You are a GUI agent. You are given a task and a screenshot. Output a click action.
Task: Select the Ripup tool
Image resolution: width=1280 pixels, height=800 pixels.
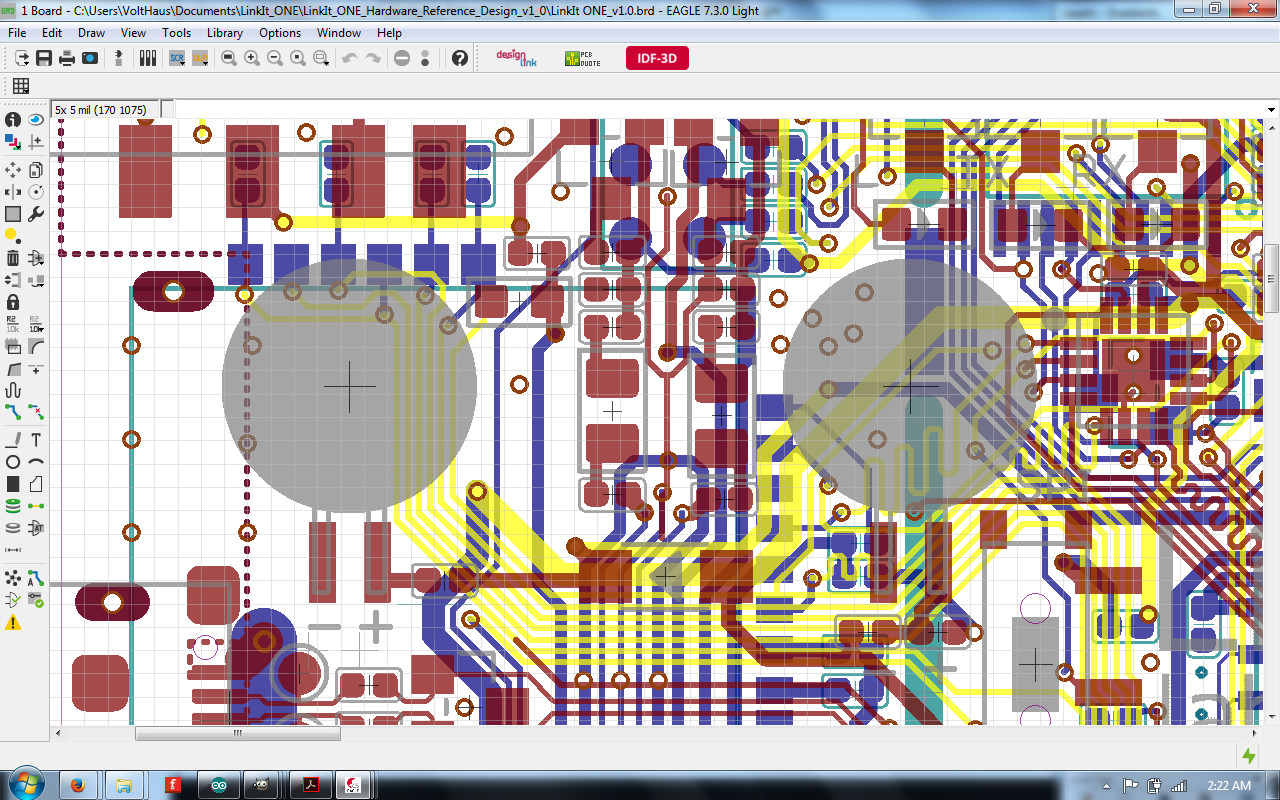point(36,412)
